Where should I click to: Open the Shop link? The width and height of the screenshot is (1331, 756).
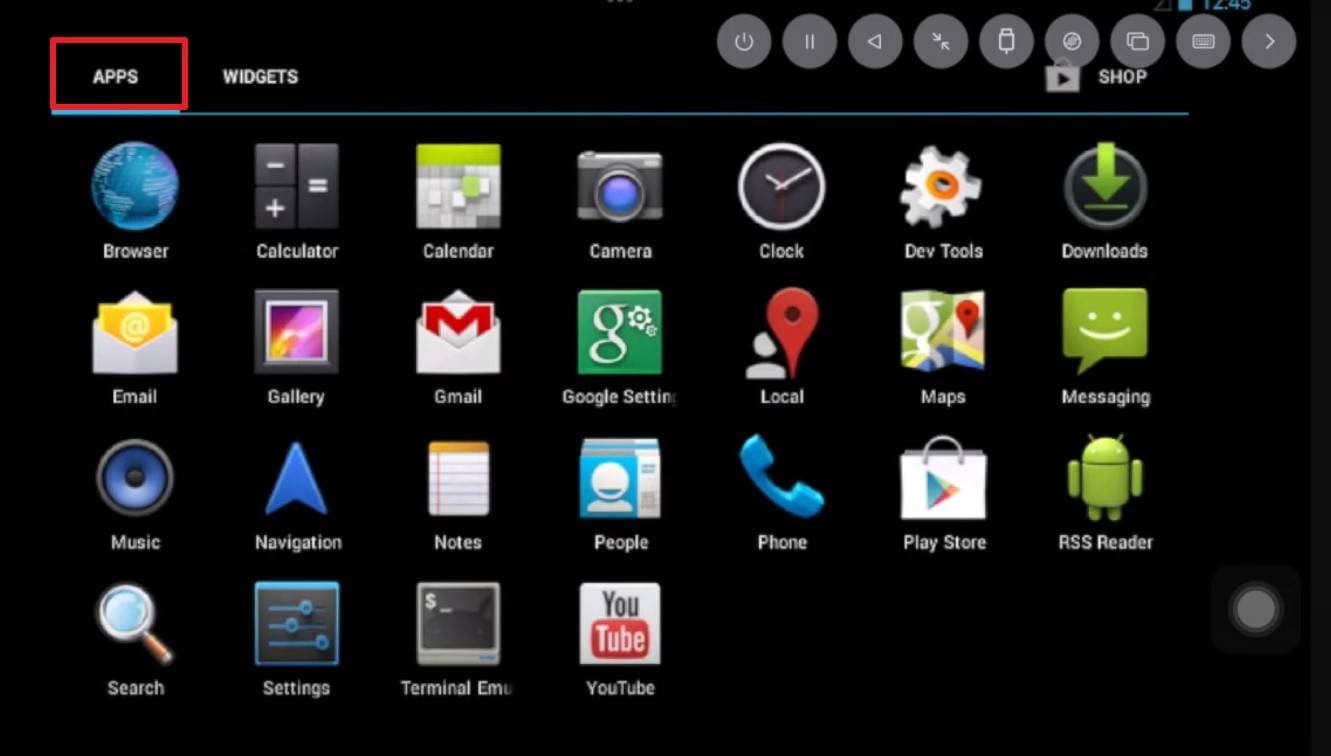click(1098, 76)
